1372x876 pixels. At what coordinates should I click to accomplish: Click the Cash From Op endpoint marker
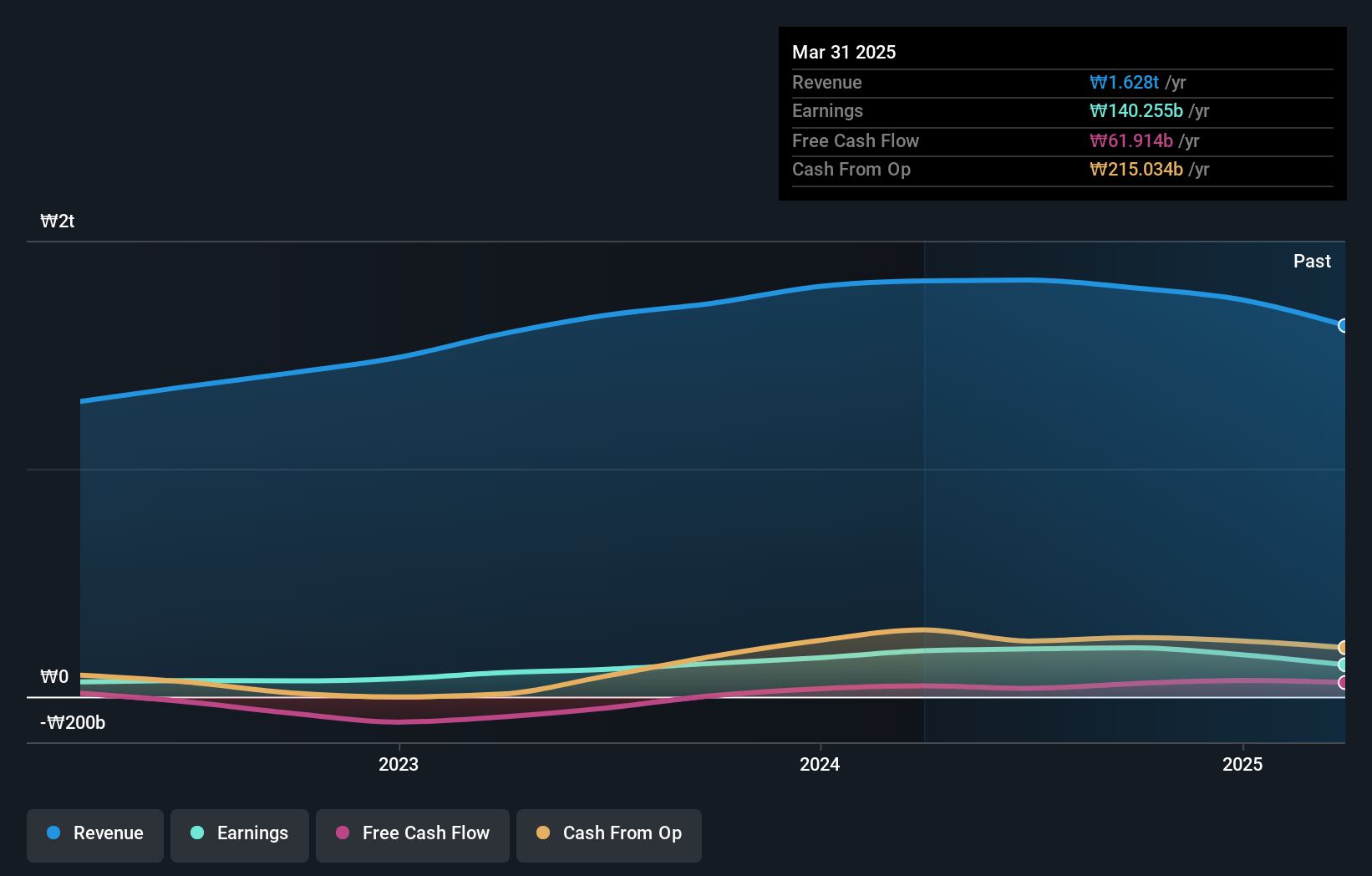(1343, 648)
